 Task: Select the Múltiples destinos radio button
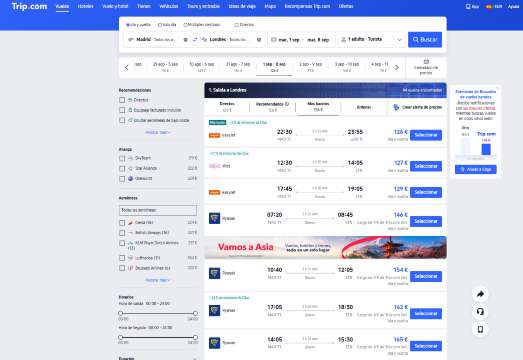click(185, 25)
